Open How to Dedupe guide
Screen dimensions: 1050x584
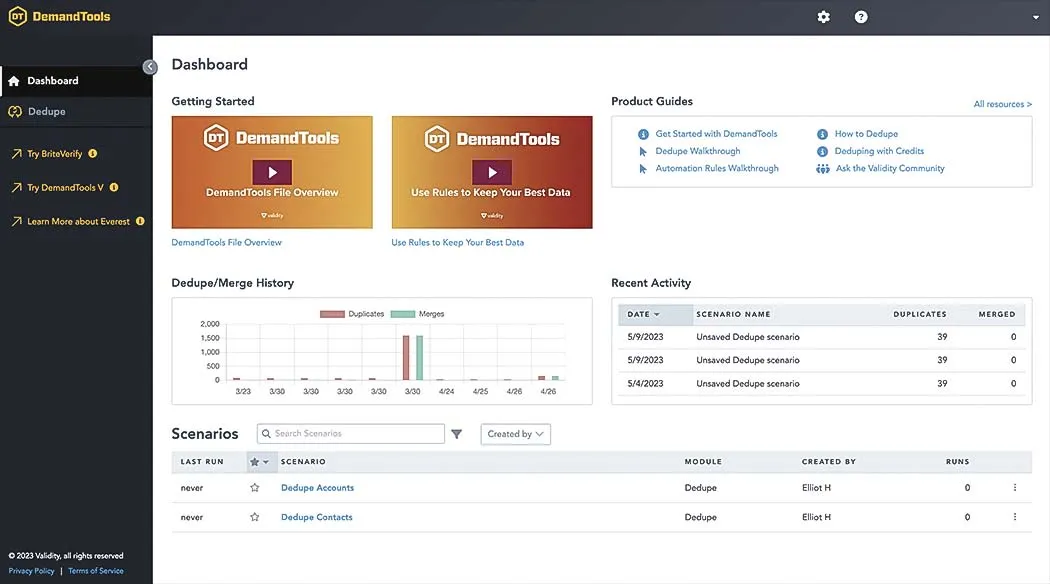[867, 134]
